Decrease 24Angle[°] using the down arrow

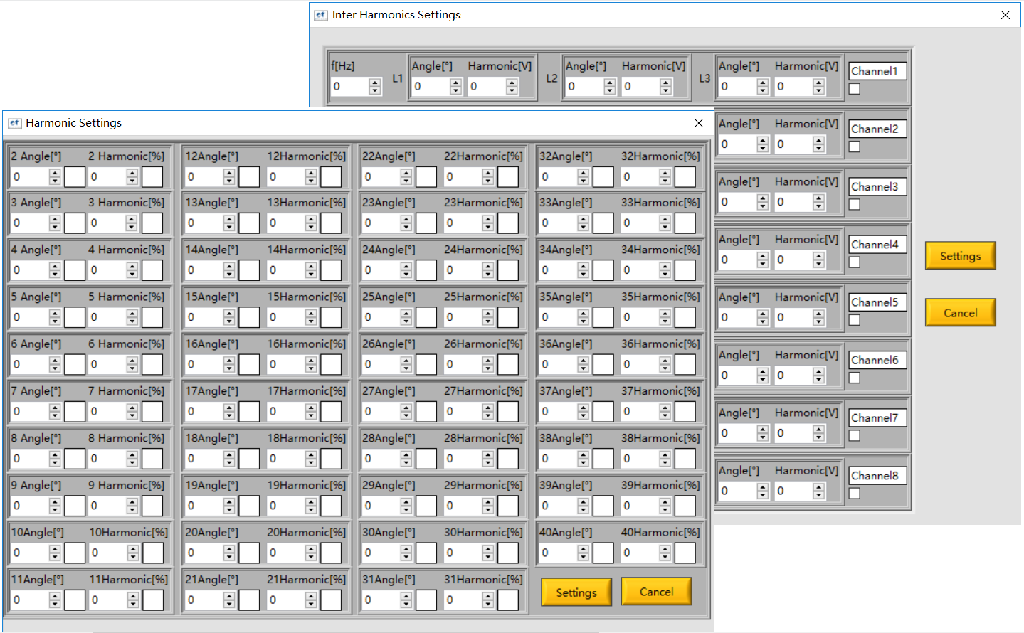point(406,274)
